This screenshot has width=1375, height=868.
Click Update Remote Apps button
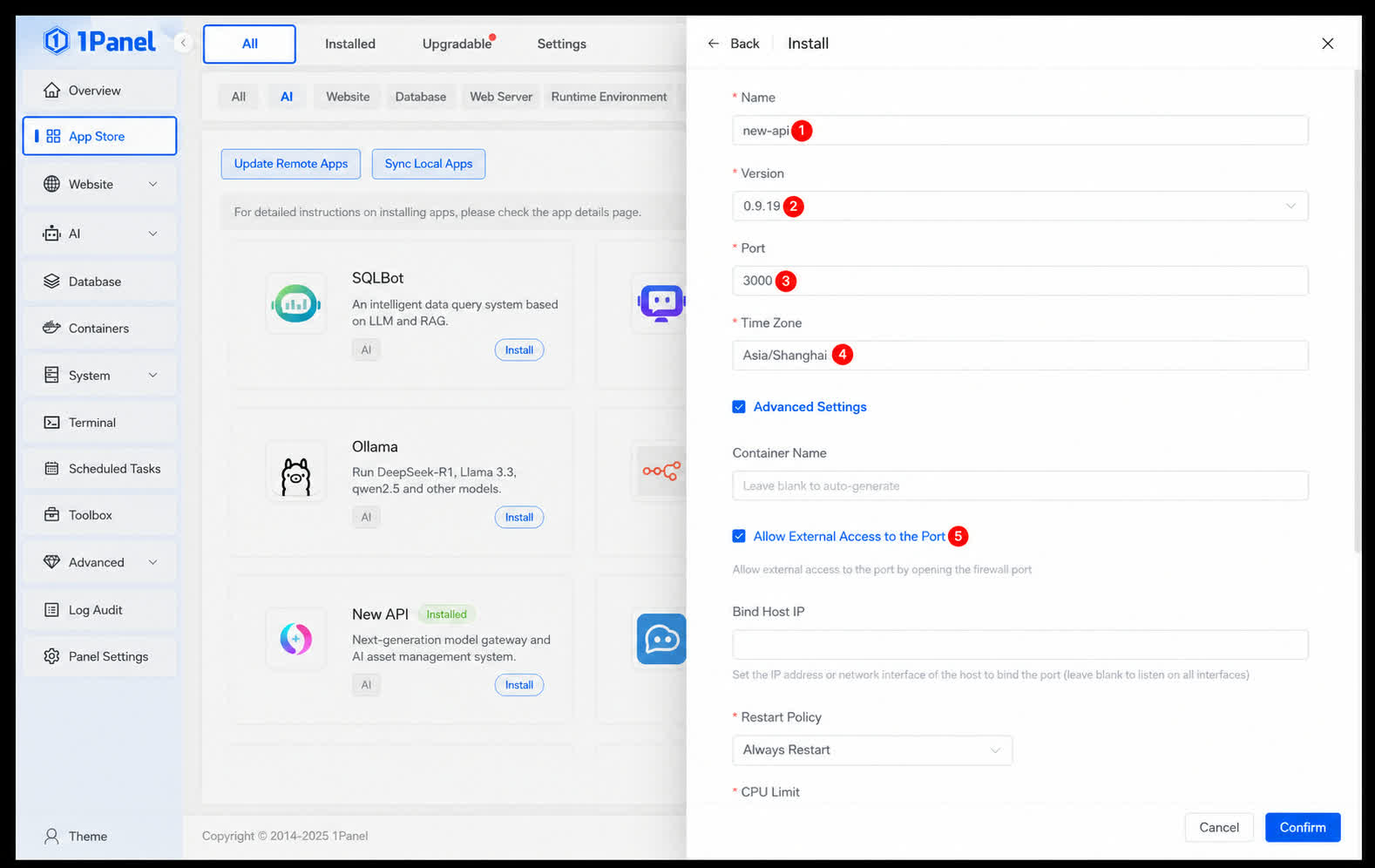(291, 163)
